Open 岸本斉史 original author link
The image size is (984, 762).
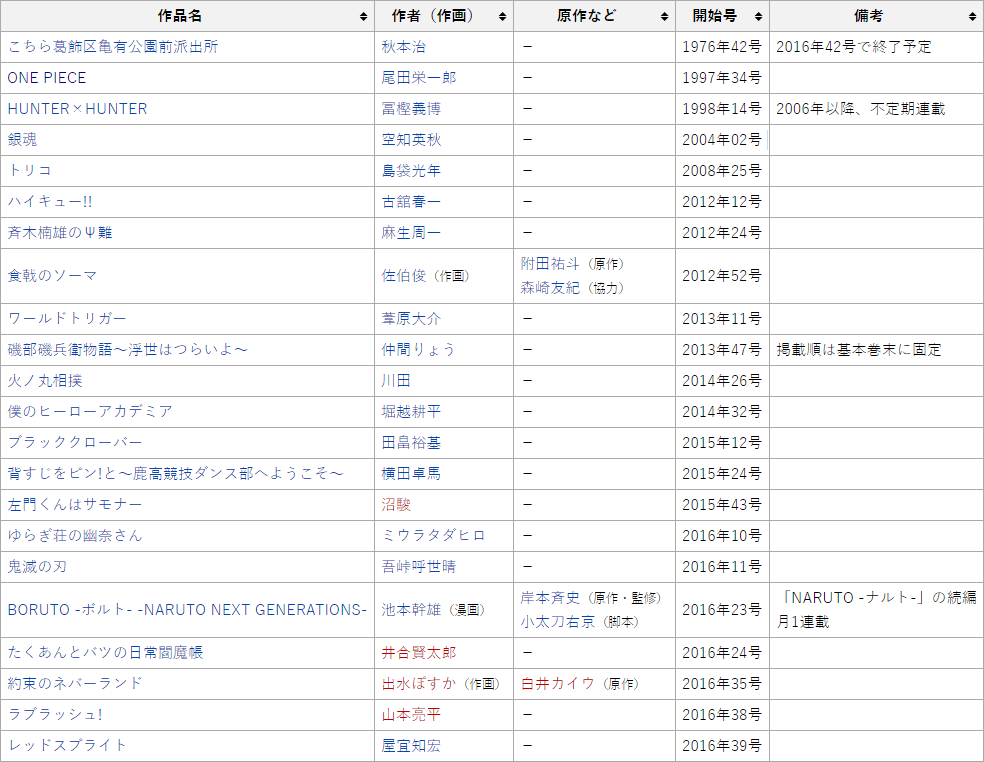tap(550, 598)
